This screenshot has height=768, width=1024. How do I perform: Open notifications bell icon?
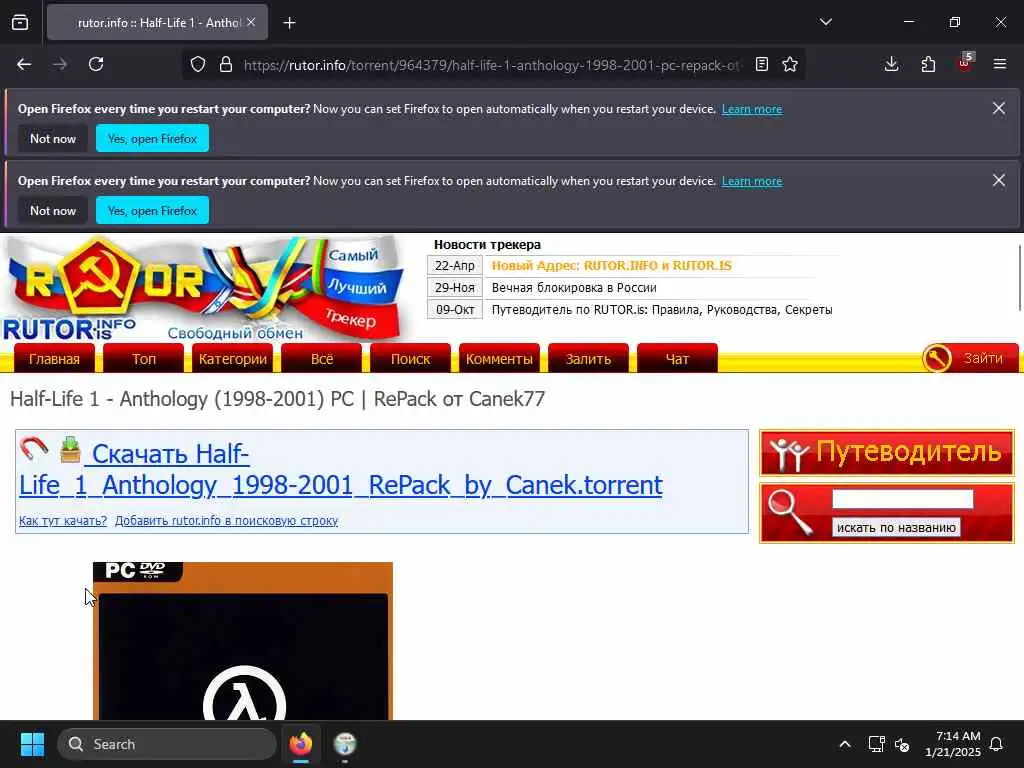997,744
